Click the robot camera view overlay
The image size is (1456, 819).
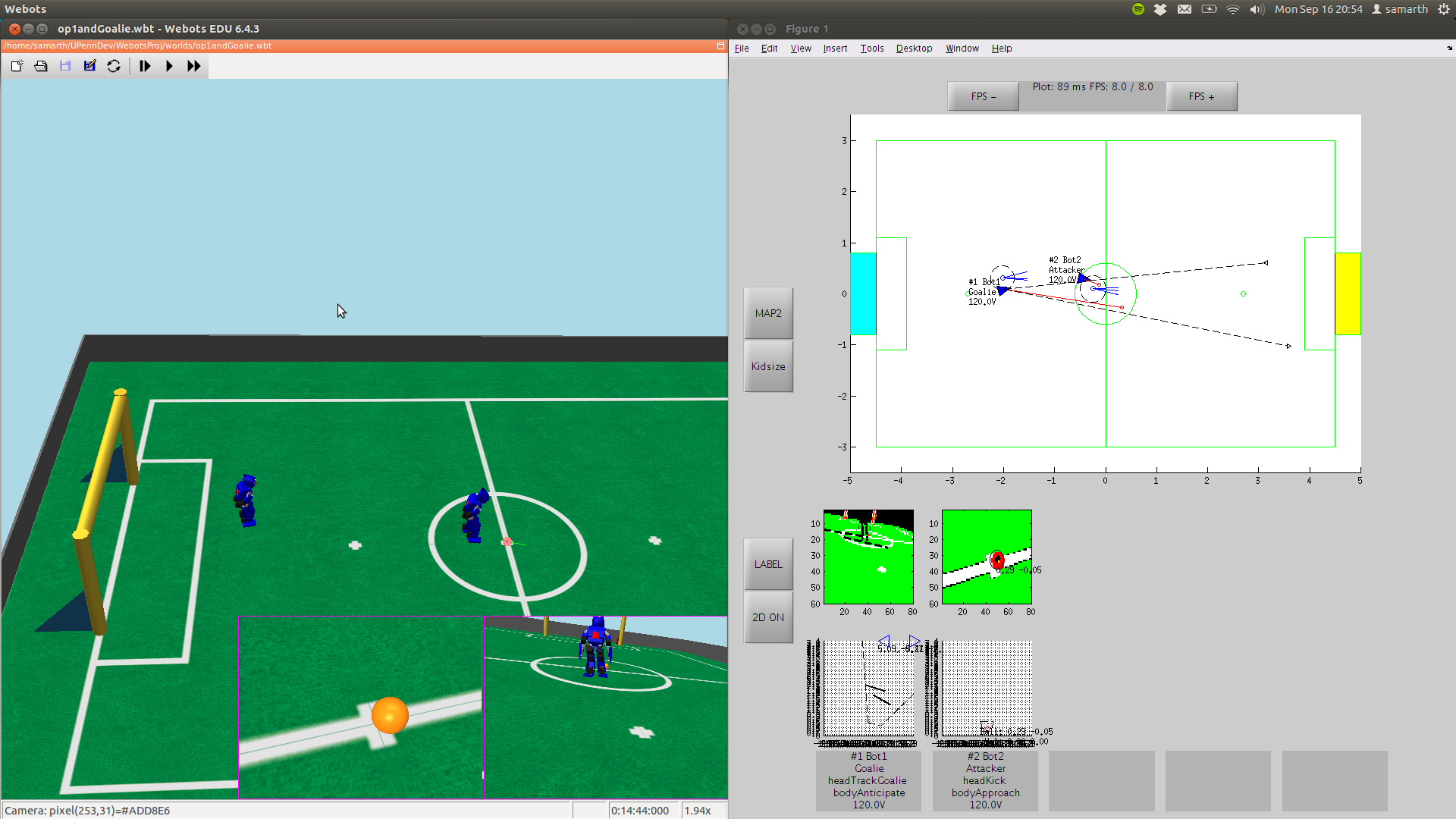[606, 707]
